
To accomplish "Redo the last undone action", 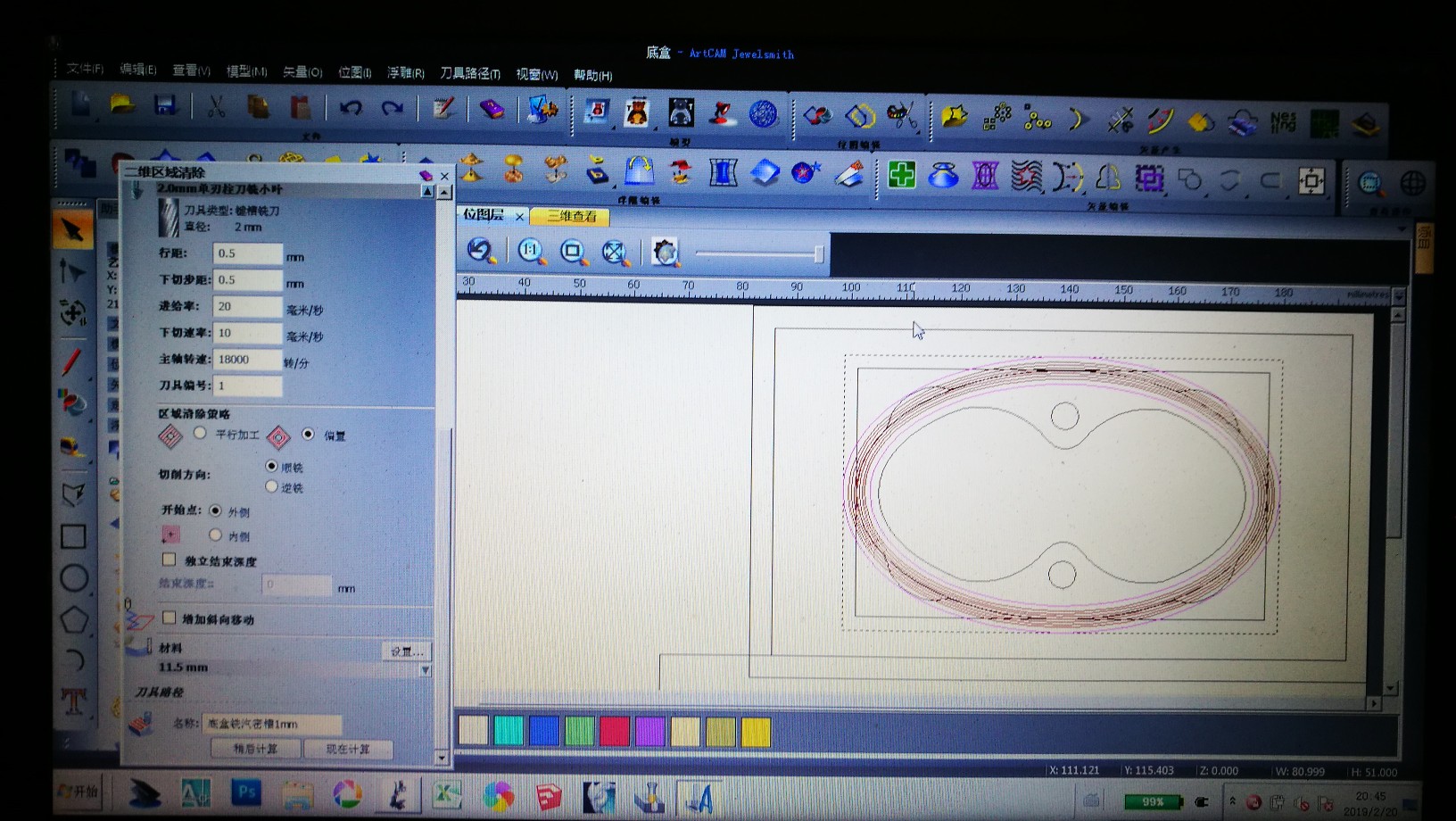I will pyautogui.click(x=393, y=108).
